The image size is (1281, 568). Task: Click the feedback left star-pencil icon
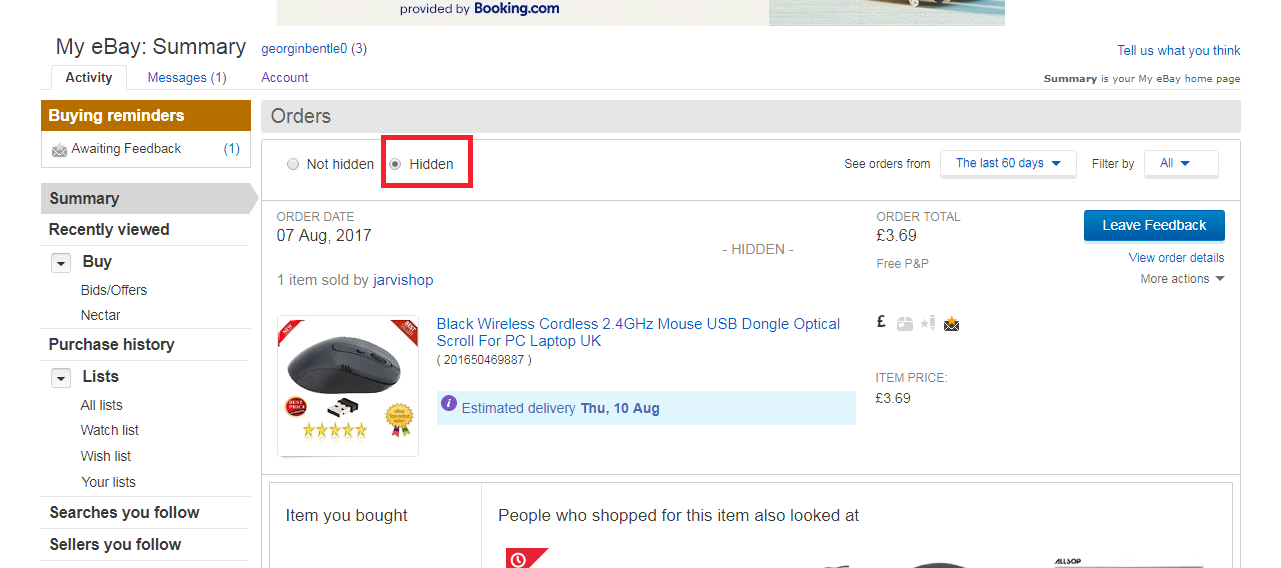[x=927, y=323]
